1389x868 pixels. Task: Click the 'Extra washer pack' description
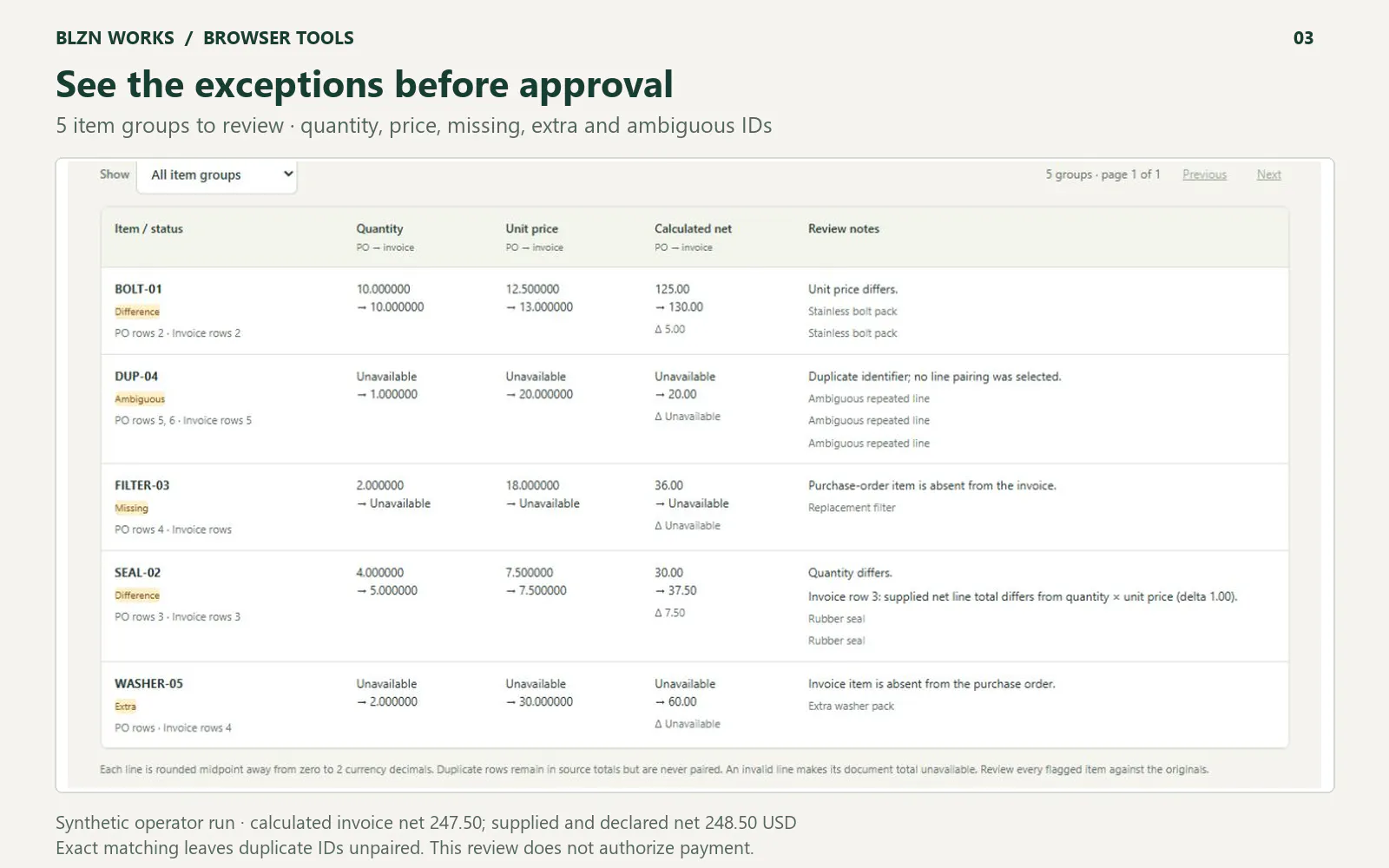coord(851,707)
